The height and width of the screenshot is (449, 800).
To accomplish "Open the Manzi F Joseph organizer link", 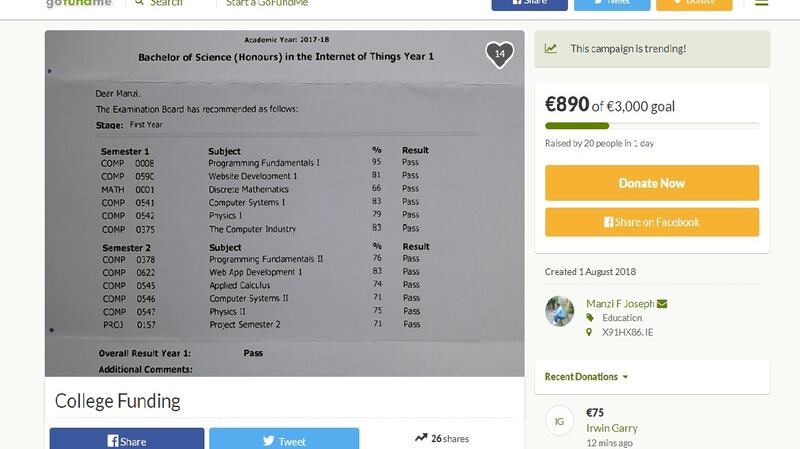I will click(620, 304).
